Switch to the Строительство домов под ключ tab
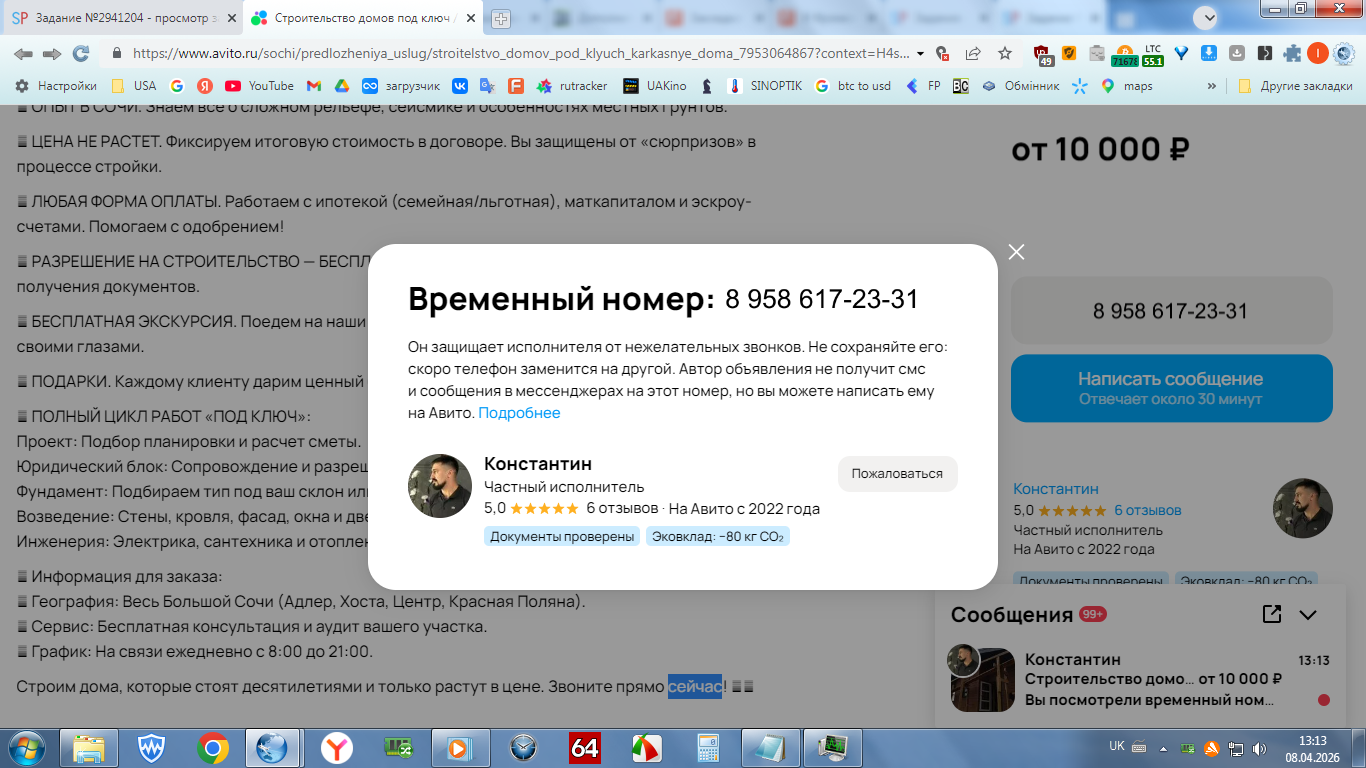Image resolution: width=1366 pixels, height=768 pixels. click(362, 18)
